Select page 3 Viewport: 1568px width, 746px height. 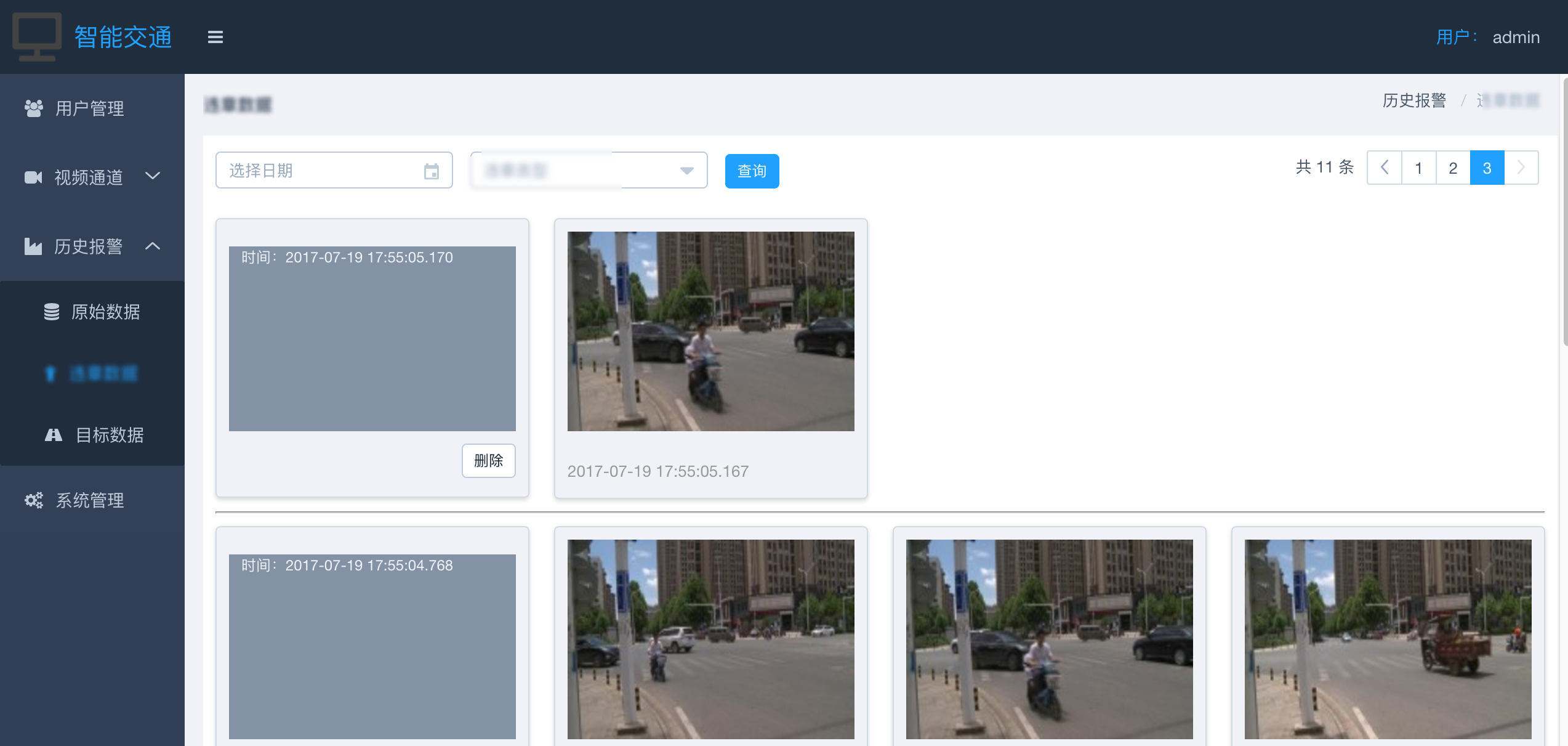1487,168
